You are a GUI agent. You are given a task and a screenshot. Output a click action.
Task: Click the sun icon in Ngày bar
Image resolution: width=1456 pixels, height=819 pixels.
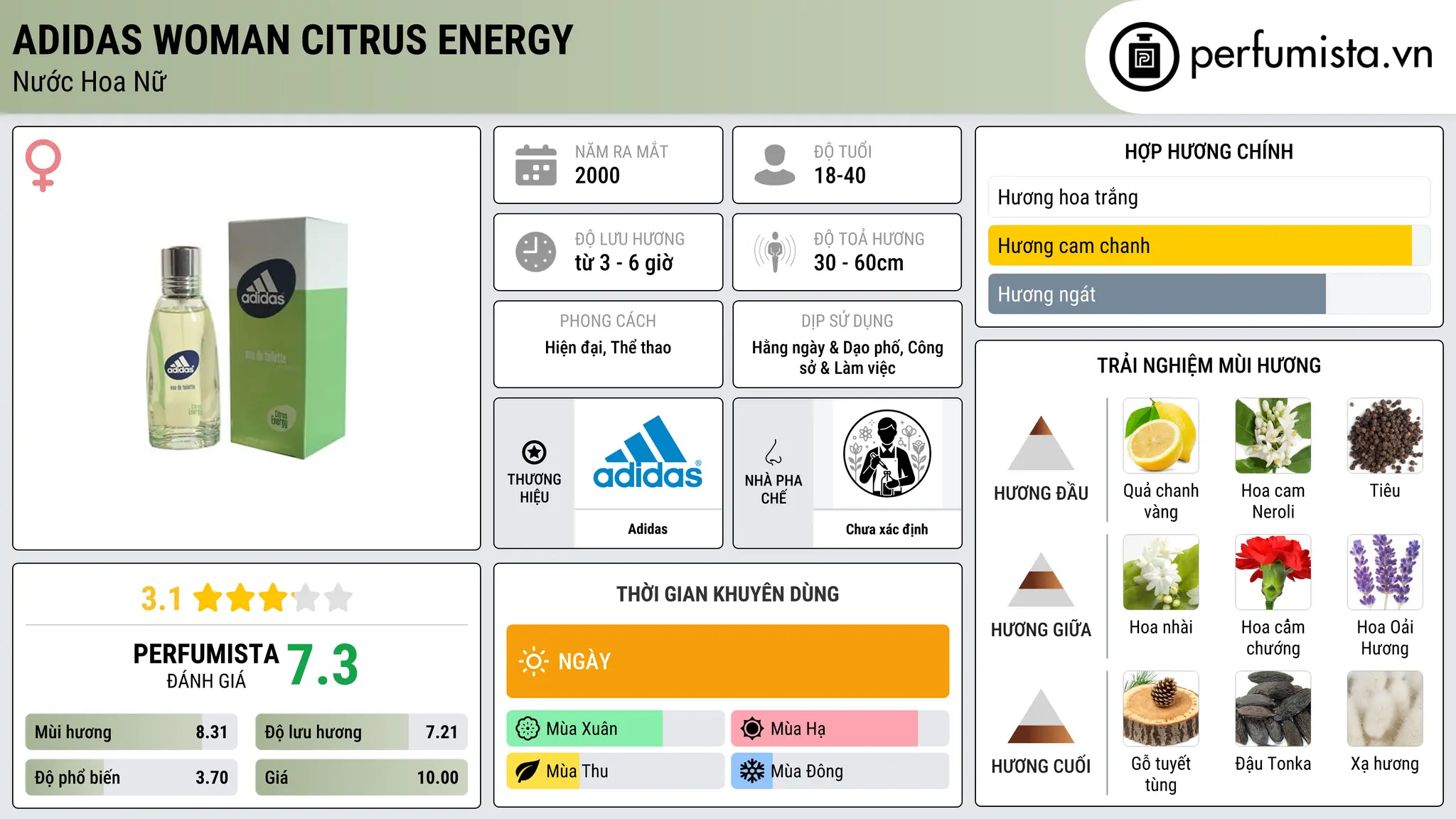click(x=533, y=661)
